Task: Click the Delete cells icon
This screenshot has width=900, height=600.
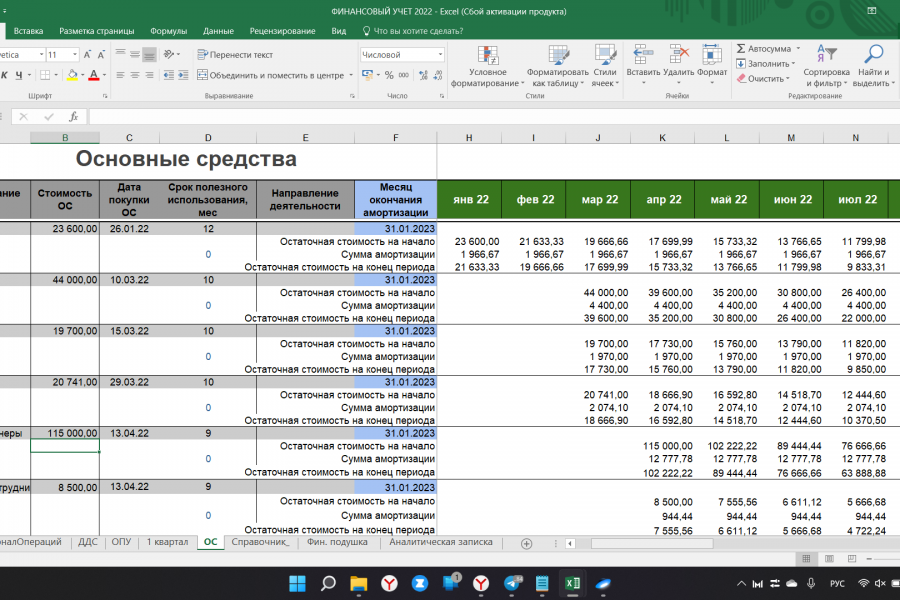Action: [678, 55]
